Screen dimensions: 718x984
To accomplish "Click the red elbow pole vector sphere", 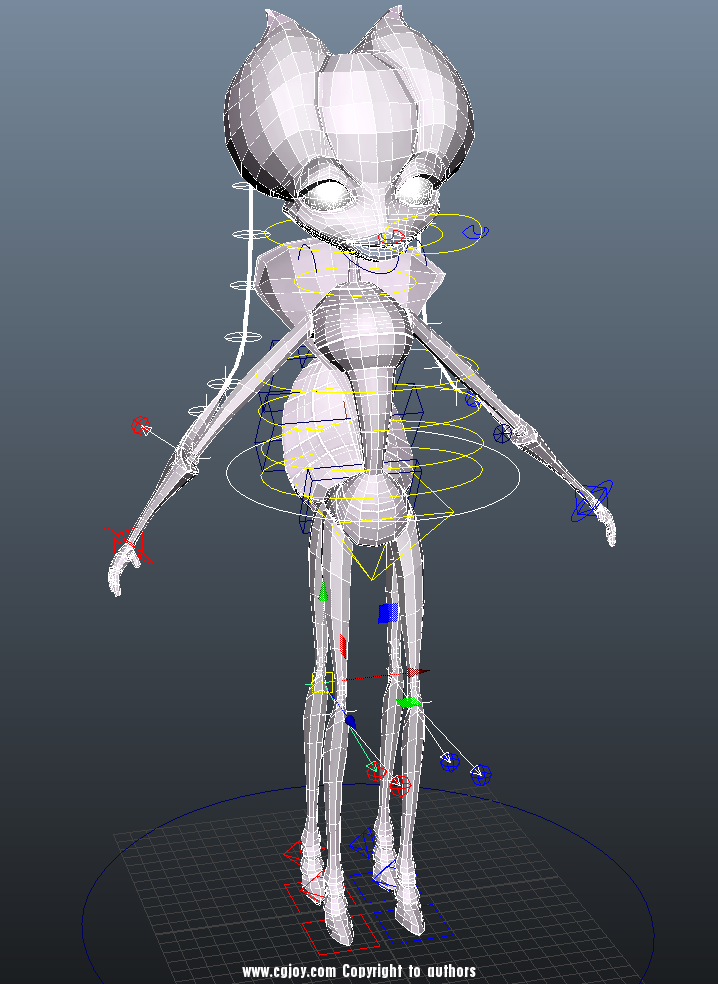I will coord(140,426).
